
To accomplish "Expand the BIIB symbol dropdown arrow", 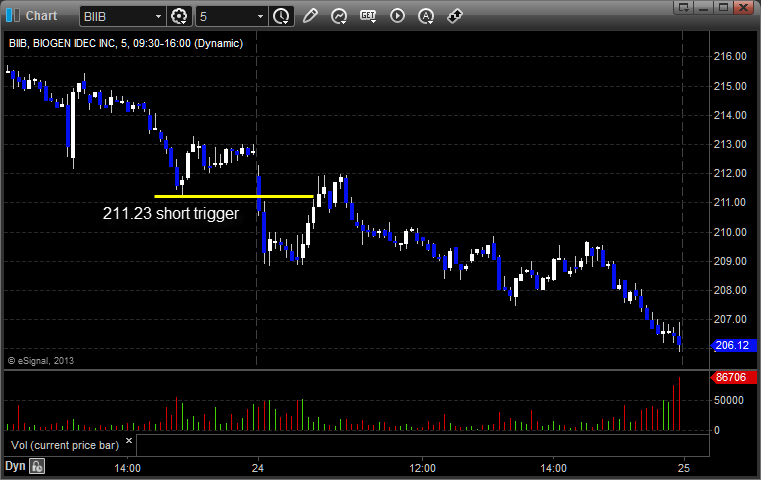I will tap(158, 17).
